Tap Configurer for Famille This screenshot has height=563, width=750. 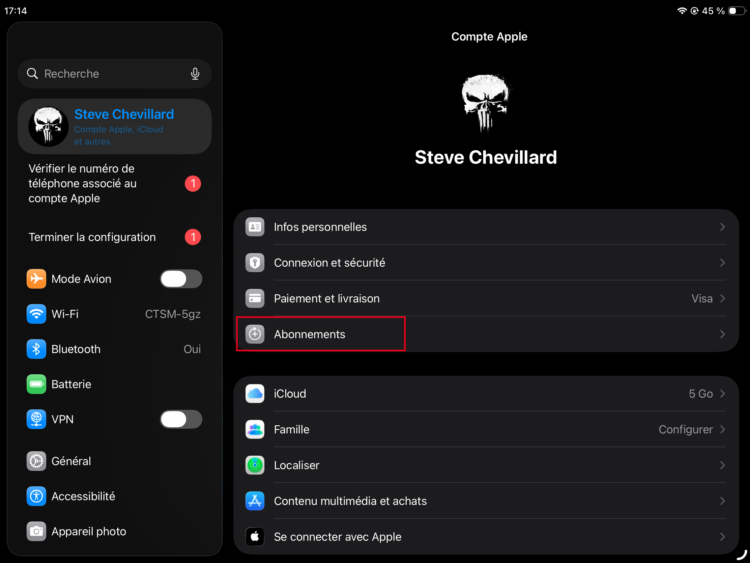tap(685, 430)
